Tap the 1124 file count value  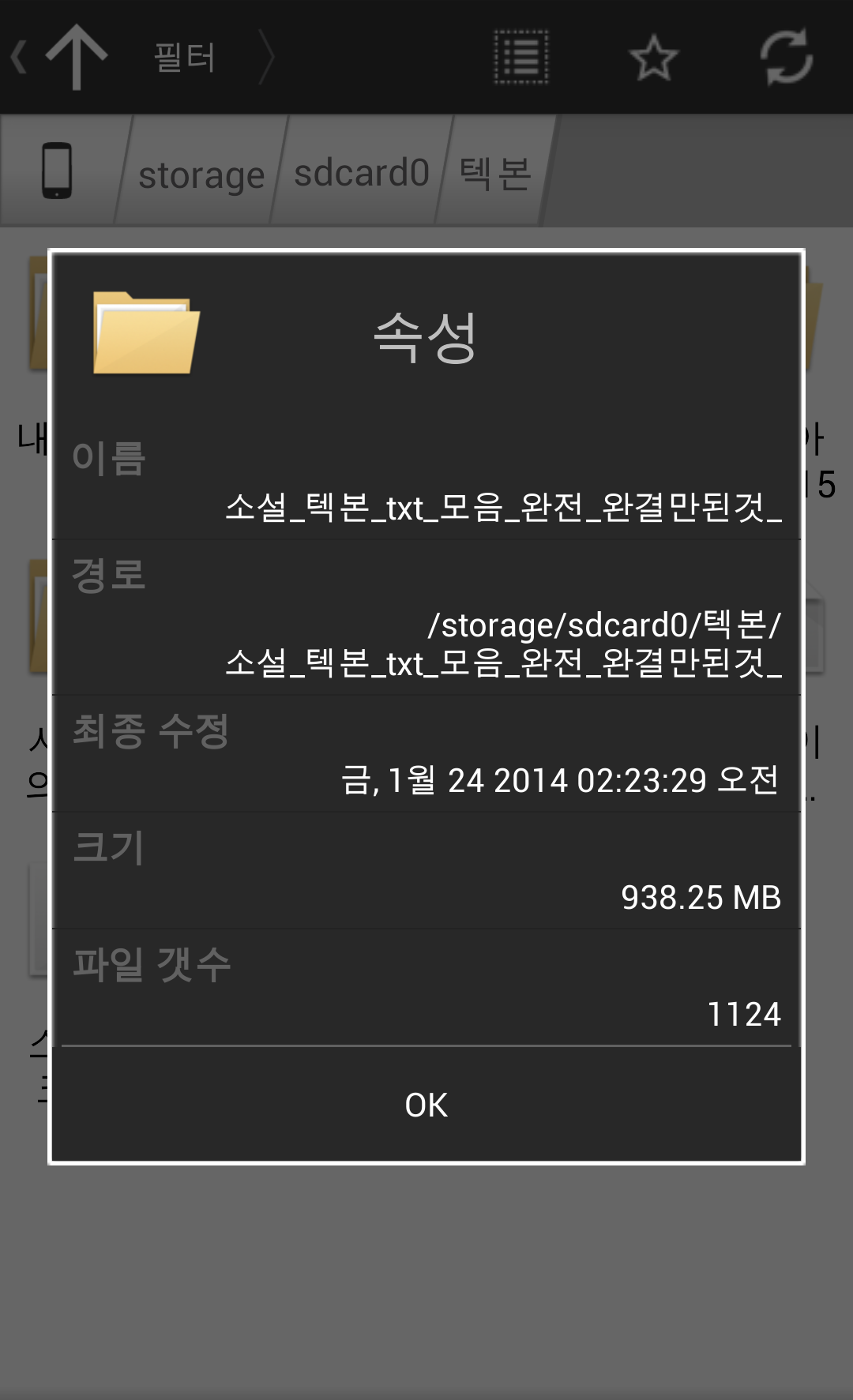click(743, 1014)
